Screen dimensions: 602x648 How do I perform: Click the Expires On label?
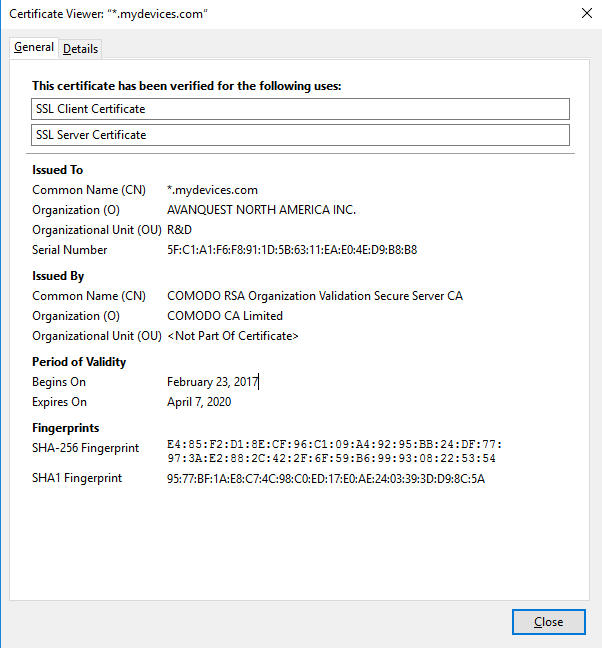tap(59, 402)
